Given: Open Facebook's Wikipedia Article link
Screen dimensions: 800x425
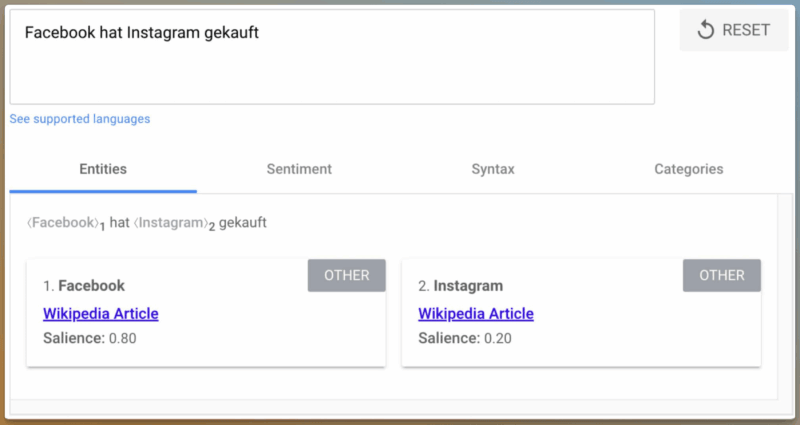Looking at the screenshot, I should tap(101, 314).
